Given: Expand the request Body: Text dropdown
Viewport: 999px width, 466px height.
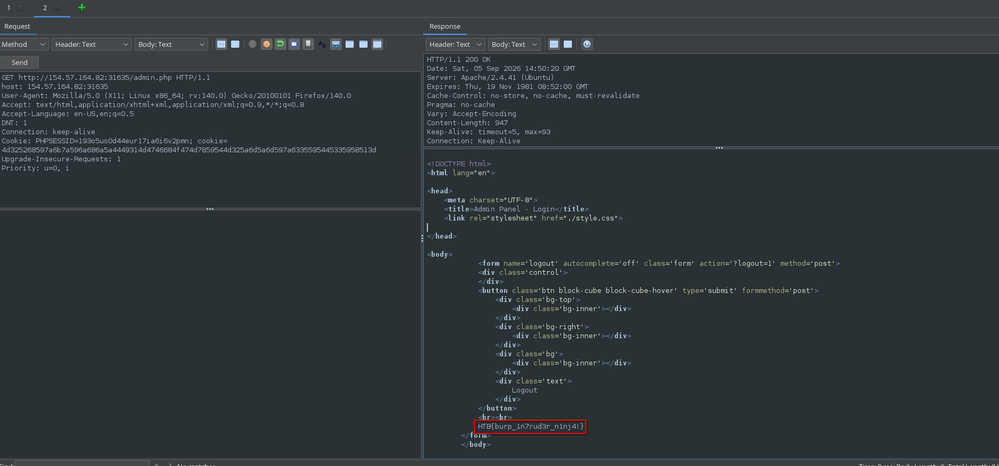Looking at the screenshot, I should [x=171, y=45].
